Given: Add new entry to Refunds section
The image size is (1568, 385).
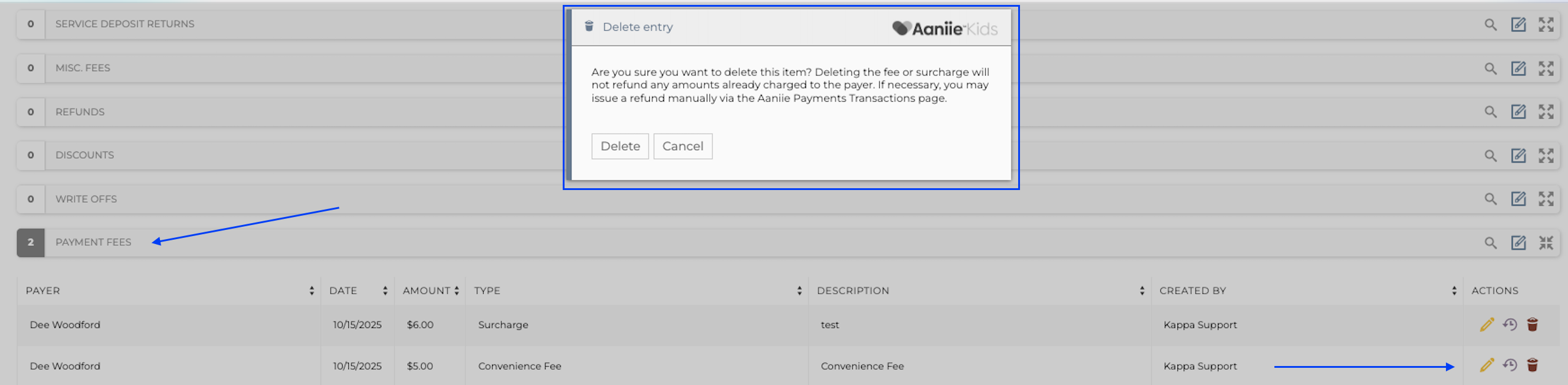Looking at the screenshot, I should (x=1518, y=112).
